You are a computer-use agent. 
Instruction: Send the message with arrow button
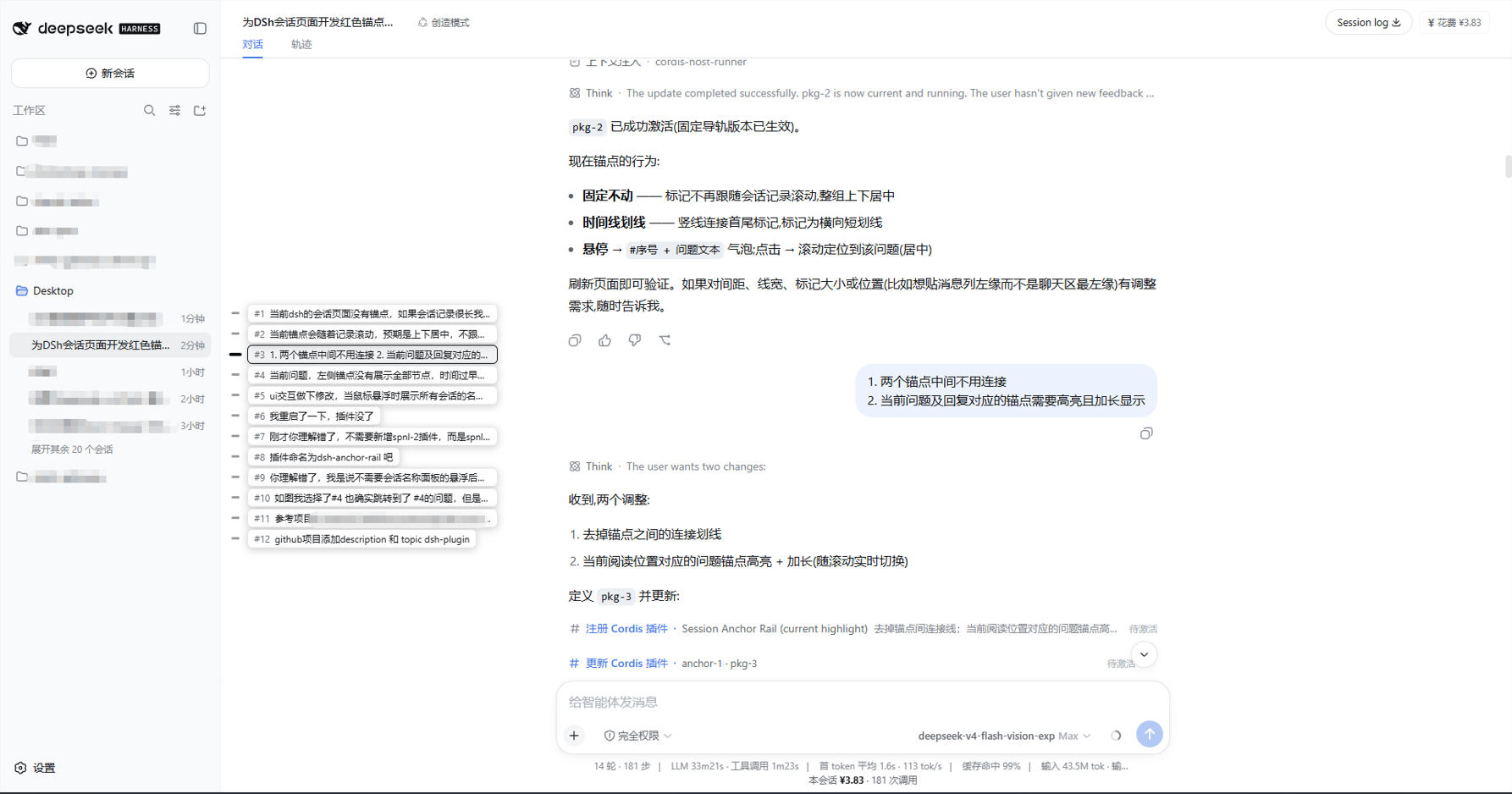1149,735
